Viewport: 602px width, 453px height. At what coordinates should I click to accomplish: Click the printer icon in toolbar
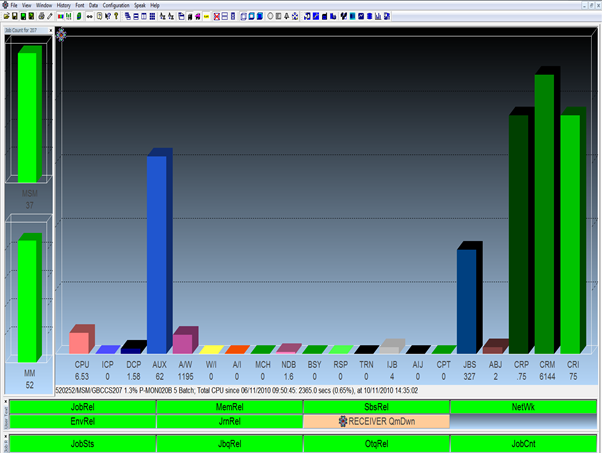click(41, 17)
